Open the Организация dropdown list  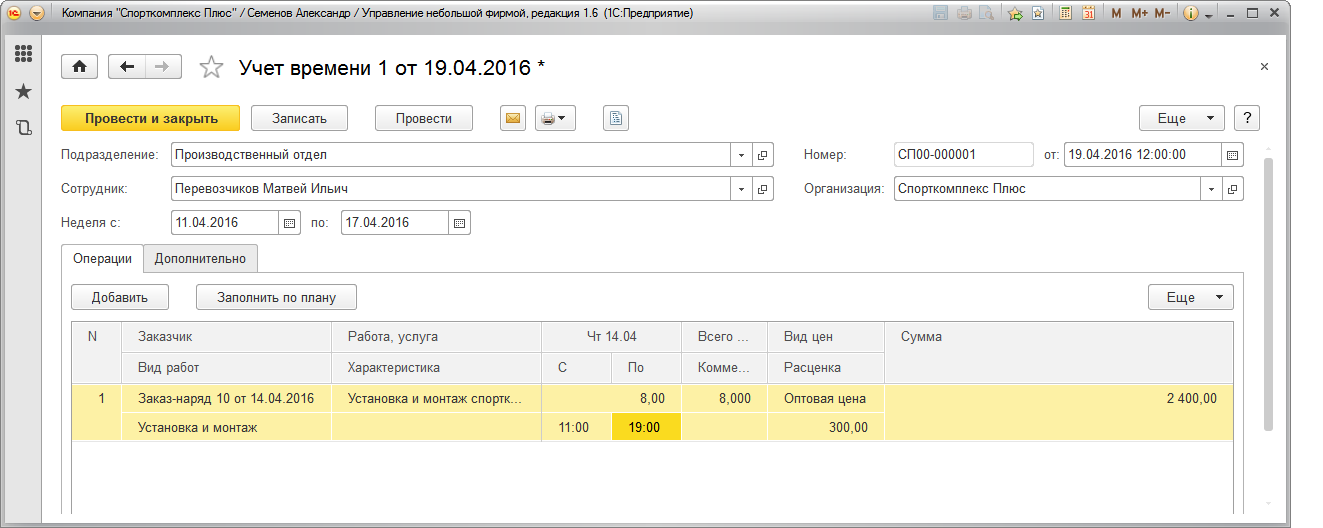tap(1212, 188)
